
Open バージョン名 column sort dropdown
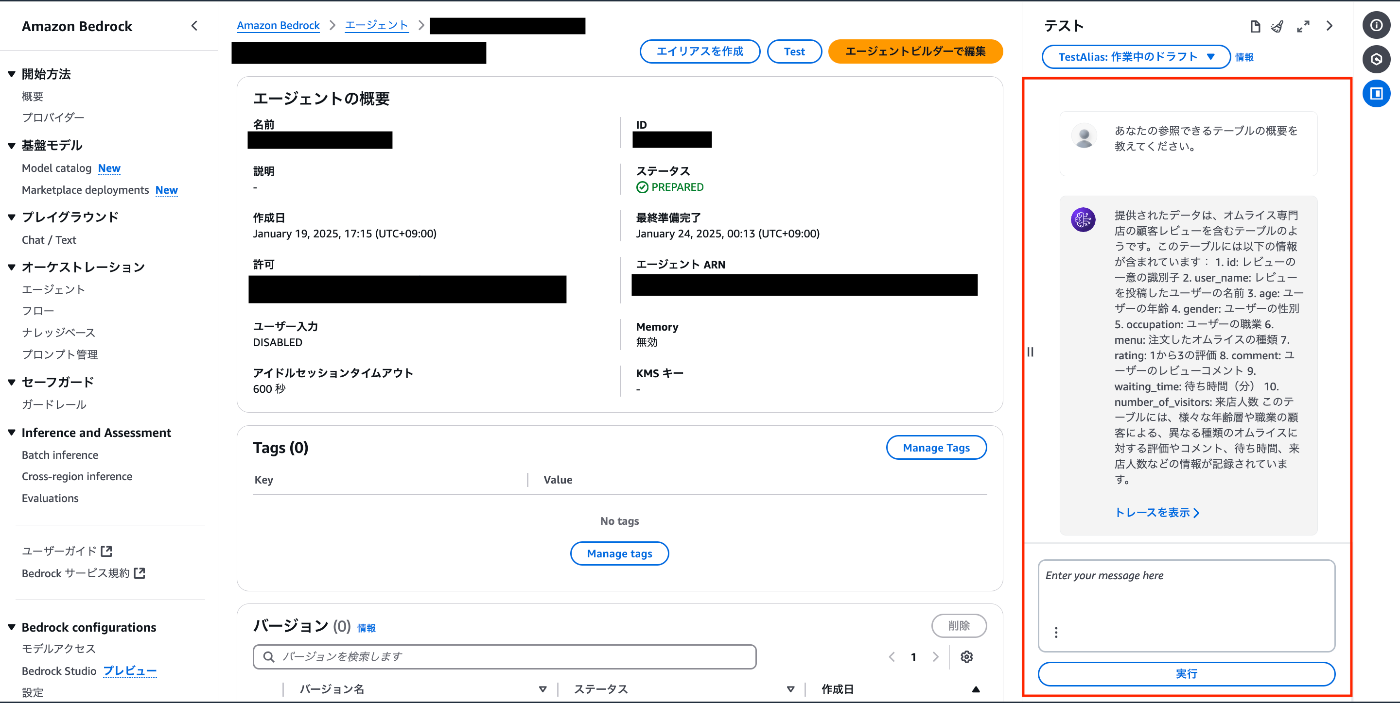[543, 689]
